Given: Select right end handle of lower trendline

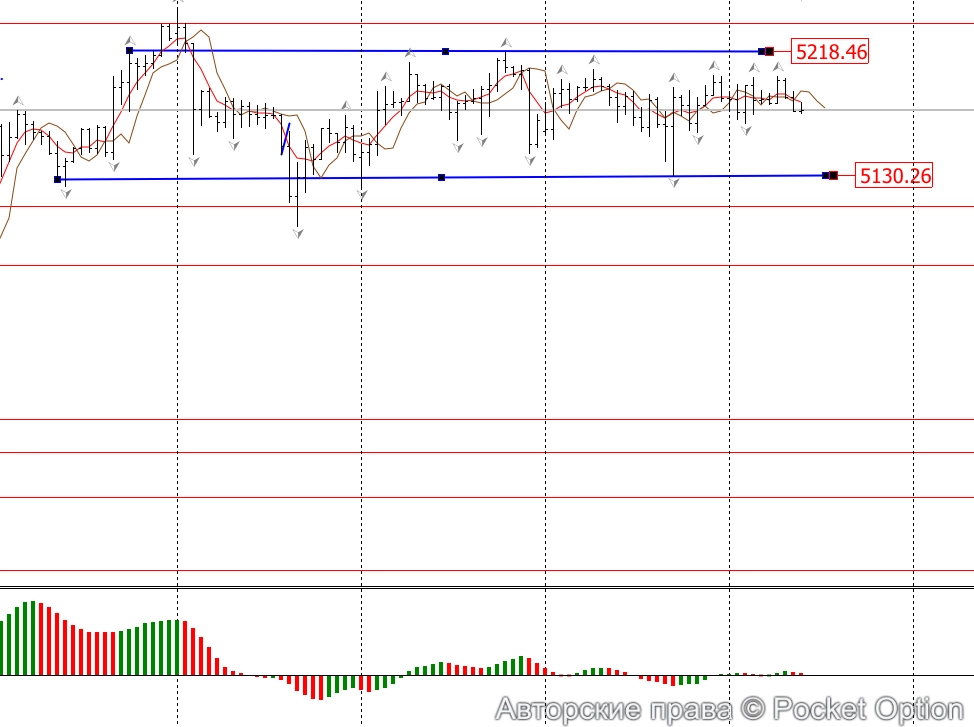Looking at the screenshot, I should pyautogui.click(x=830, y=176).
